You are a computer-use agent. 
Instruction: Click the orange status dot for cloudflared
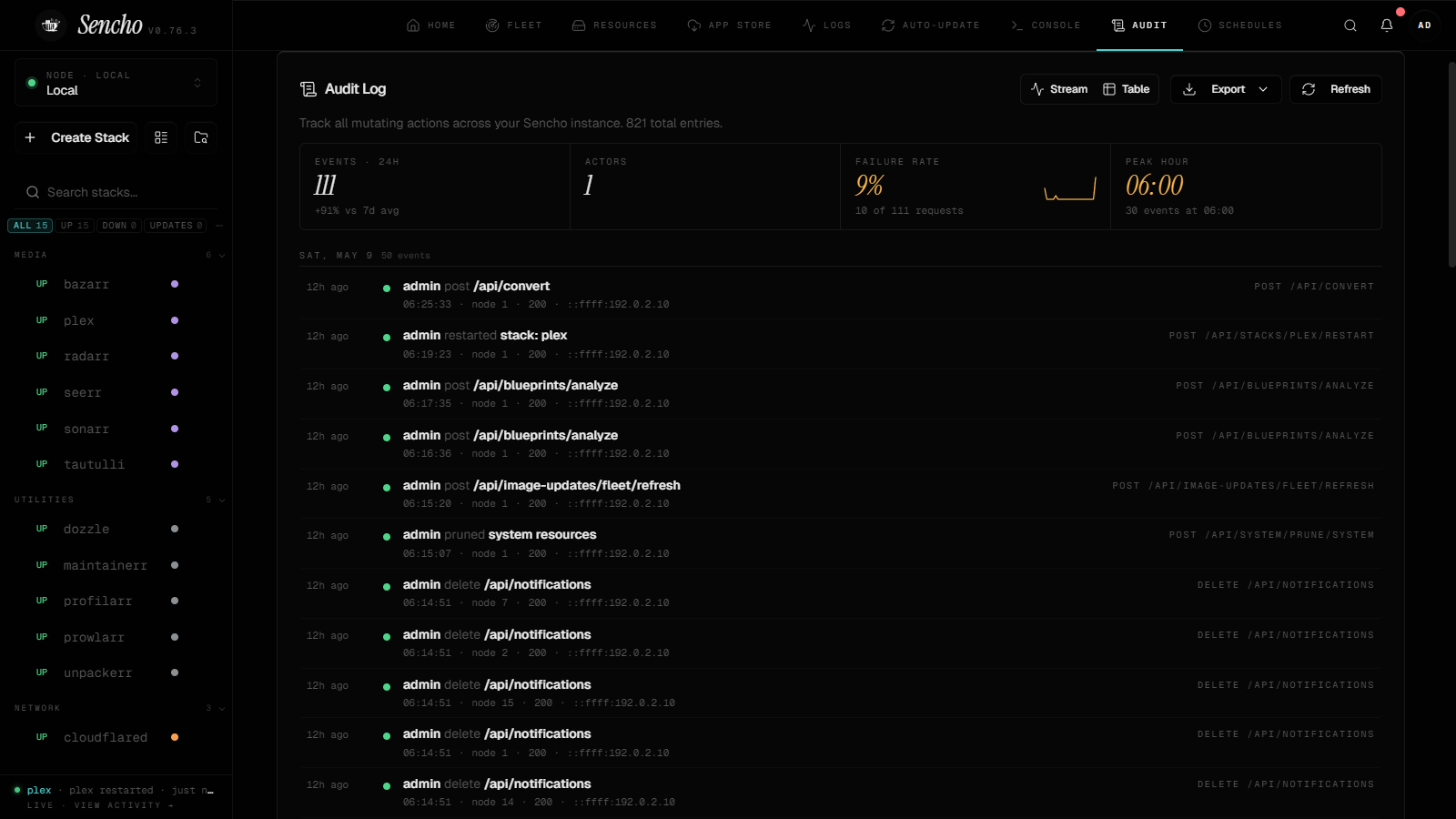click(175, 737)
